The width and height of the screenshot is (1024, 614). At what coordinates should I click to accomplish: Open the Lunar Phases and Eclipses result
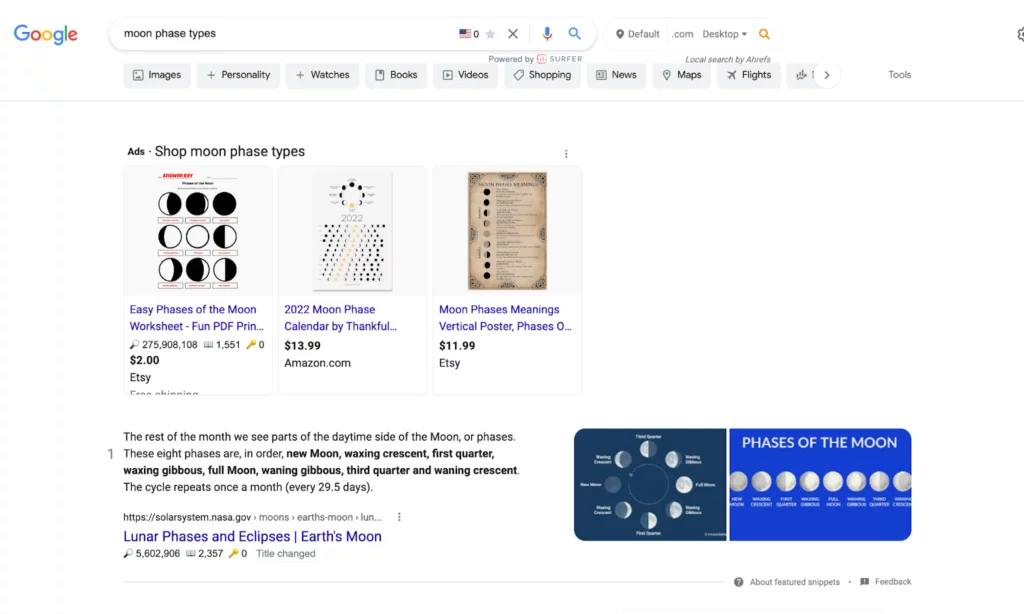(252, 536)
